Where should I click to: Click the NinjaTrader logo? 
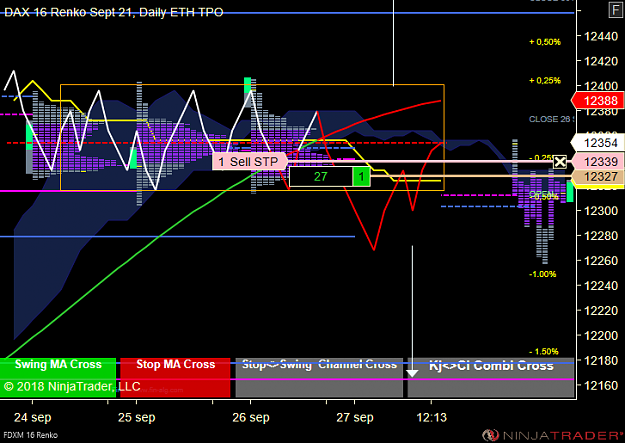point(553,435)
